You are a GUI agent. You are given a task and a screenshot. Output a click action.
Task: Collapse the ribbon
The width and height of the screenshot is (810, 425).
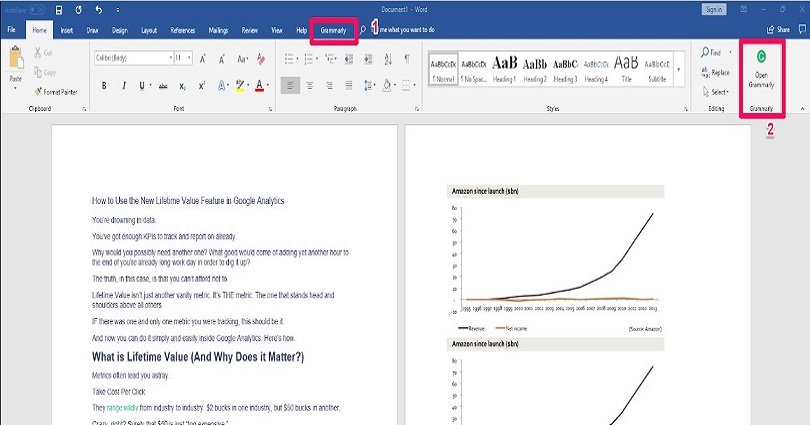click(x=802, y=108)
